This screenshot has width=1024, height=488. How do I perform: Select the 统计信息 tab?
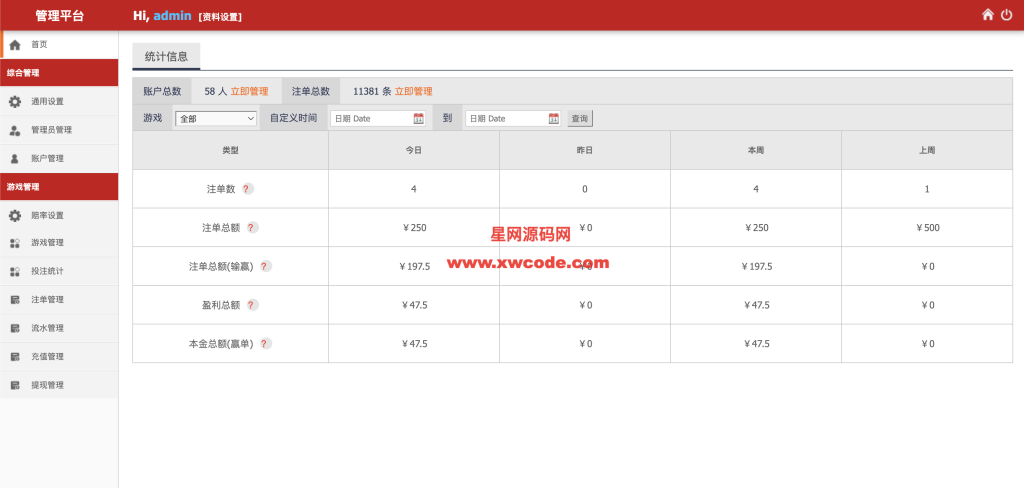point(166,56)
